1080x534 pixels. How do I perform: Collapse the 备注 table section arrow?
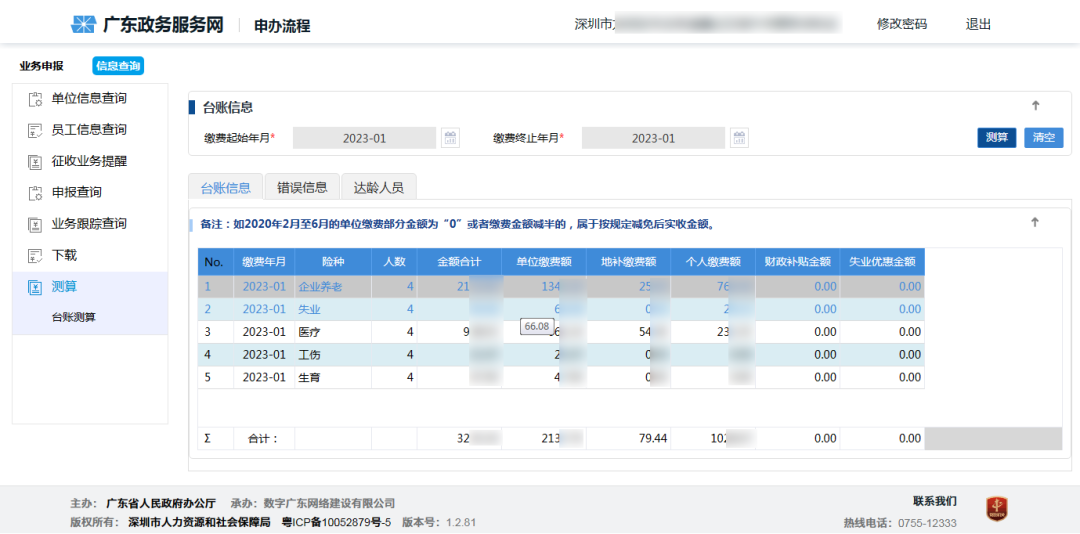(x=1035, y=223)
